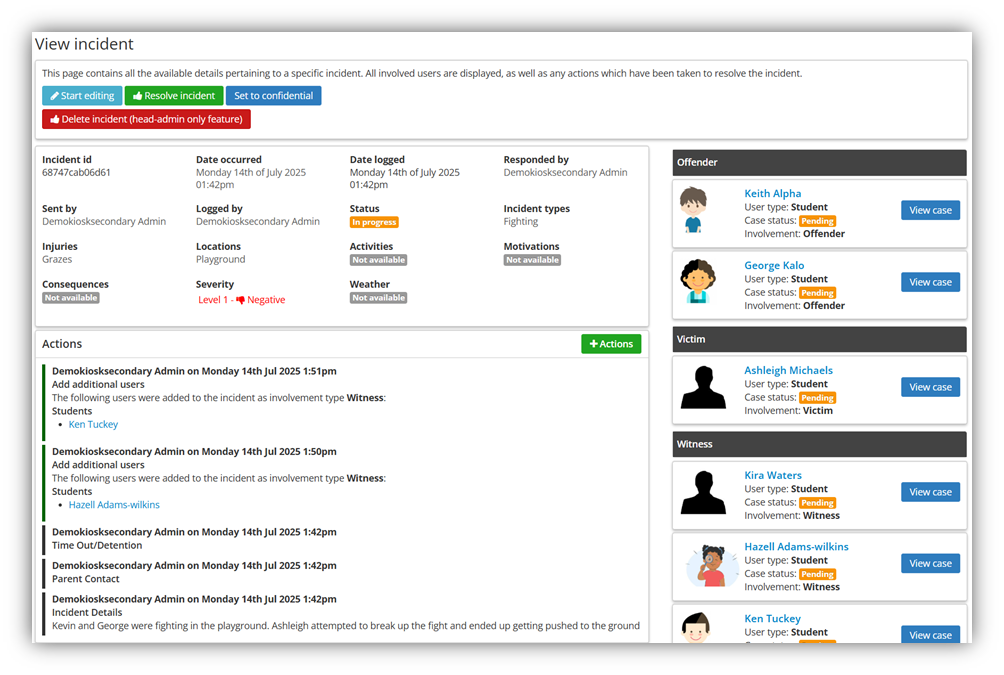Open the Ken Tuckey link in Actions list

(x=93, y=425)
